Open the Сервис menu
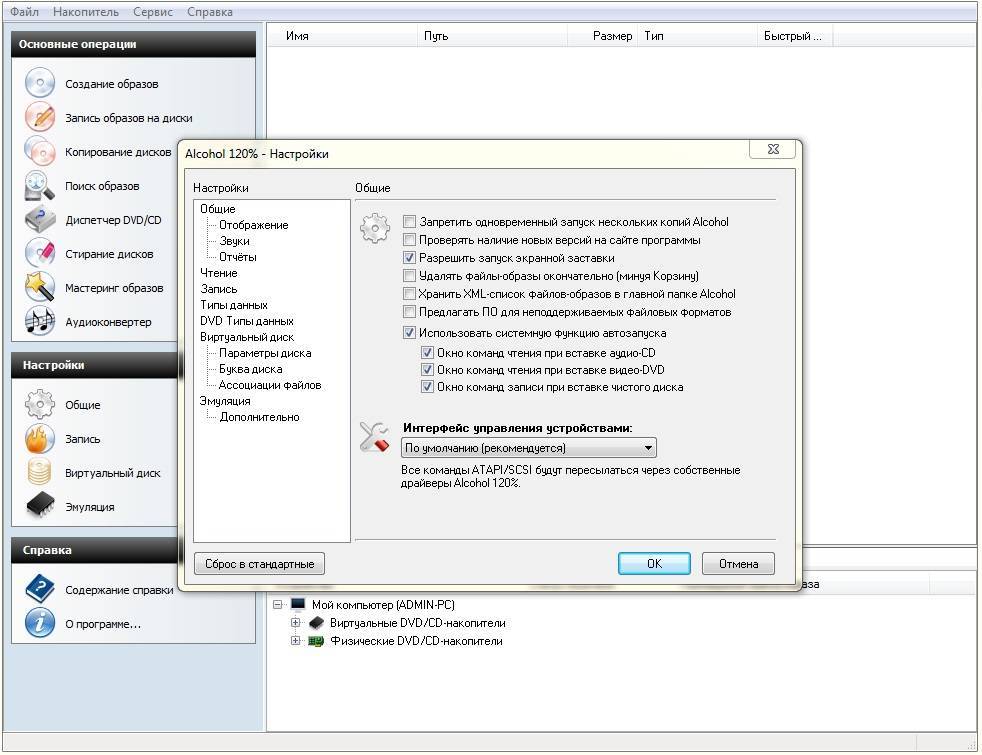This screenshot has width=982, height=755. 152,12
